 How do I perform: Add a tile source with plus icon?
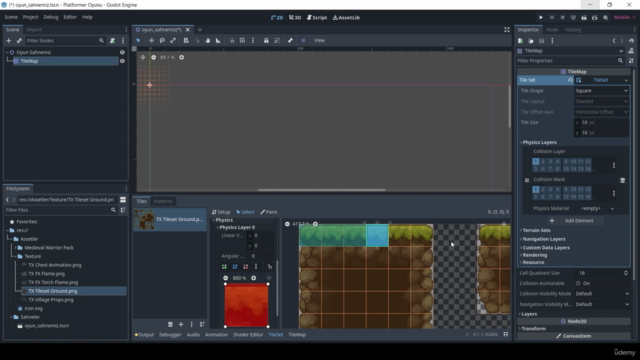point(181,324)
